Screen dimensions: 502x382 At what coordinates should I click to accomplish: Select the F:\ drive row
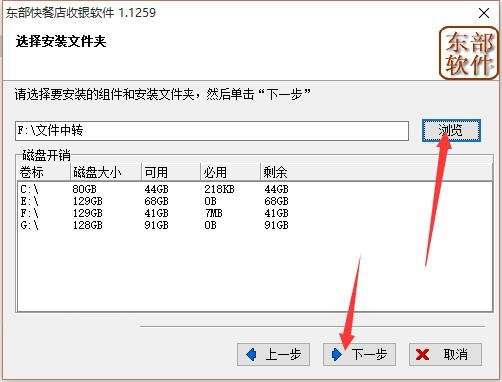(255, 213)
